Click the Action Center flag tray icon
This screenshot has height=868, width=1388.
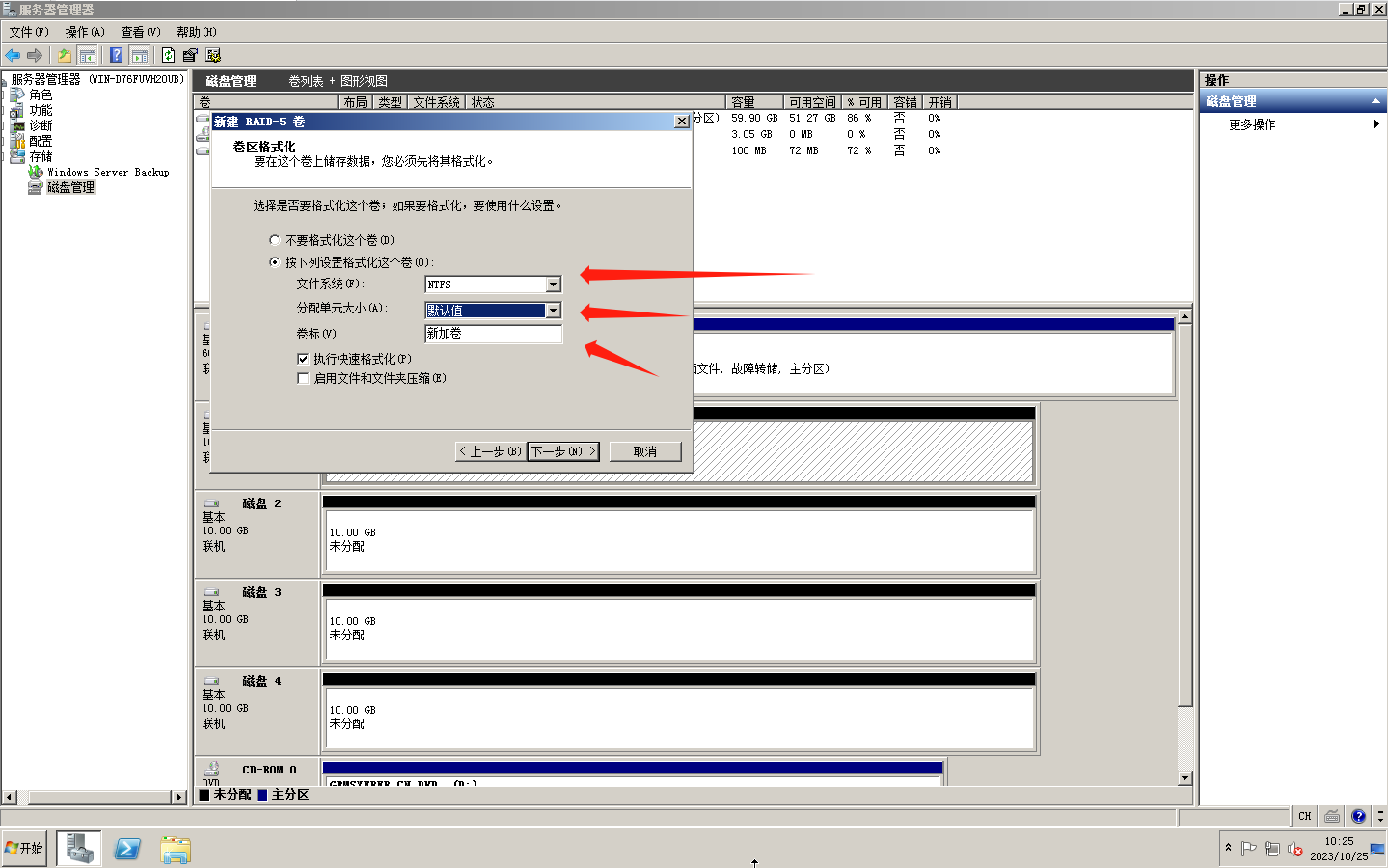click(x=1249, y=849)
